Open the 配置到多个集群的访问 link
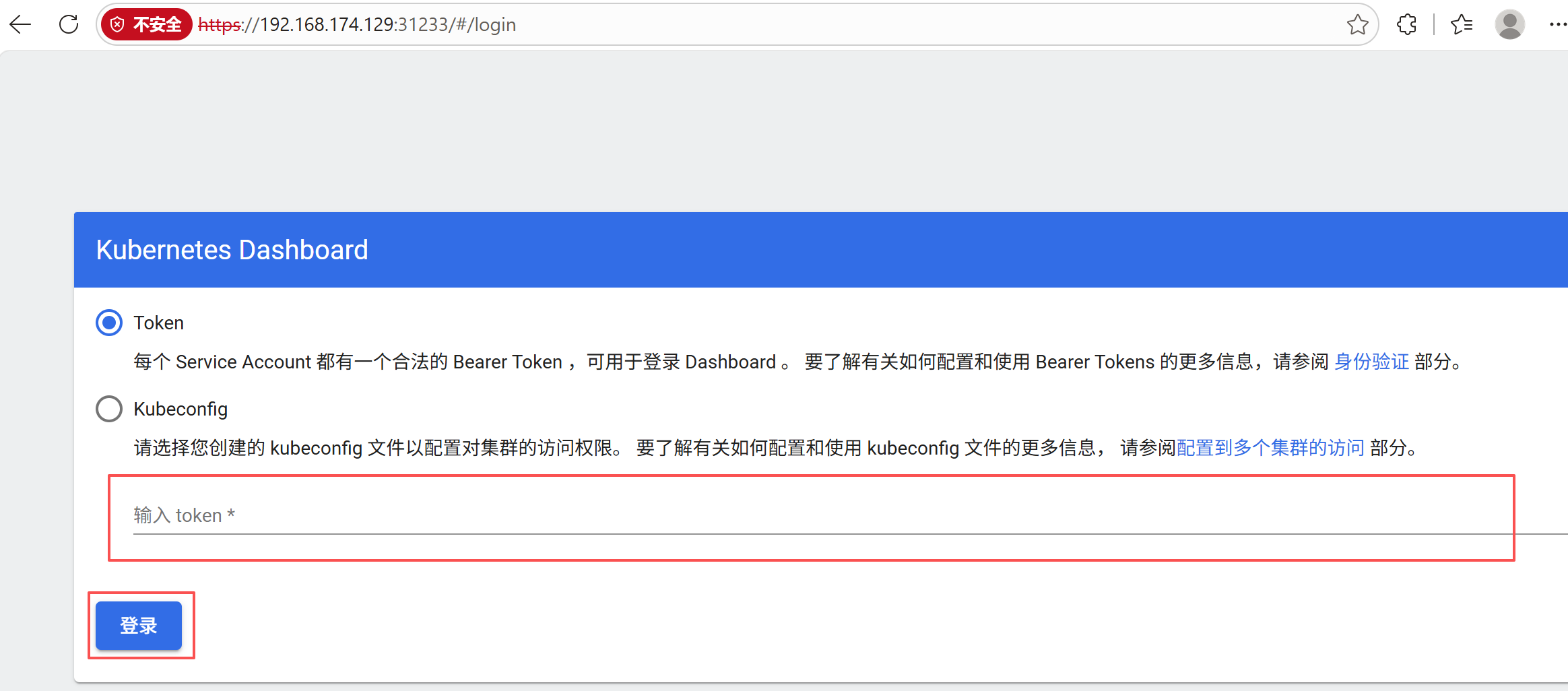1568x691 pixels. click(1270, 448)
